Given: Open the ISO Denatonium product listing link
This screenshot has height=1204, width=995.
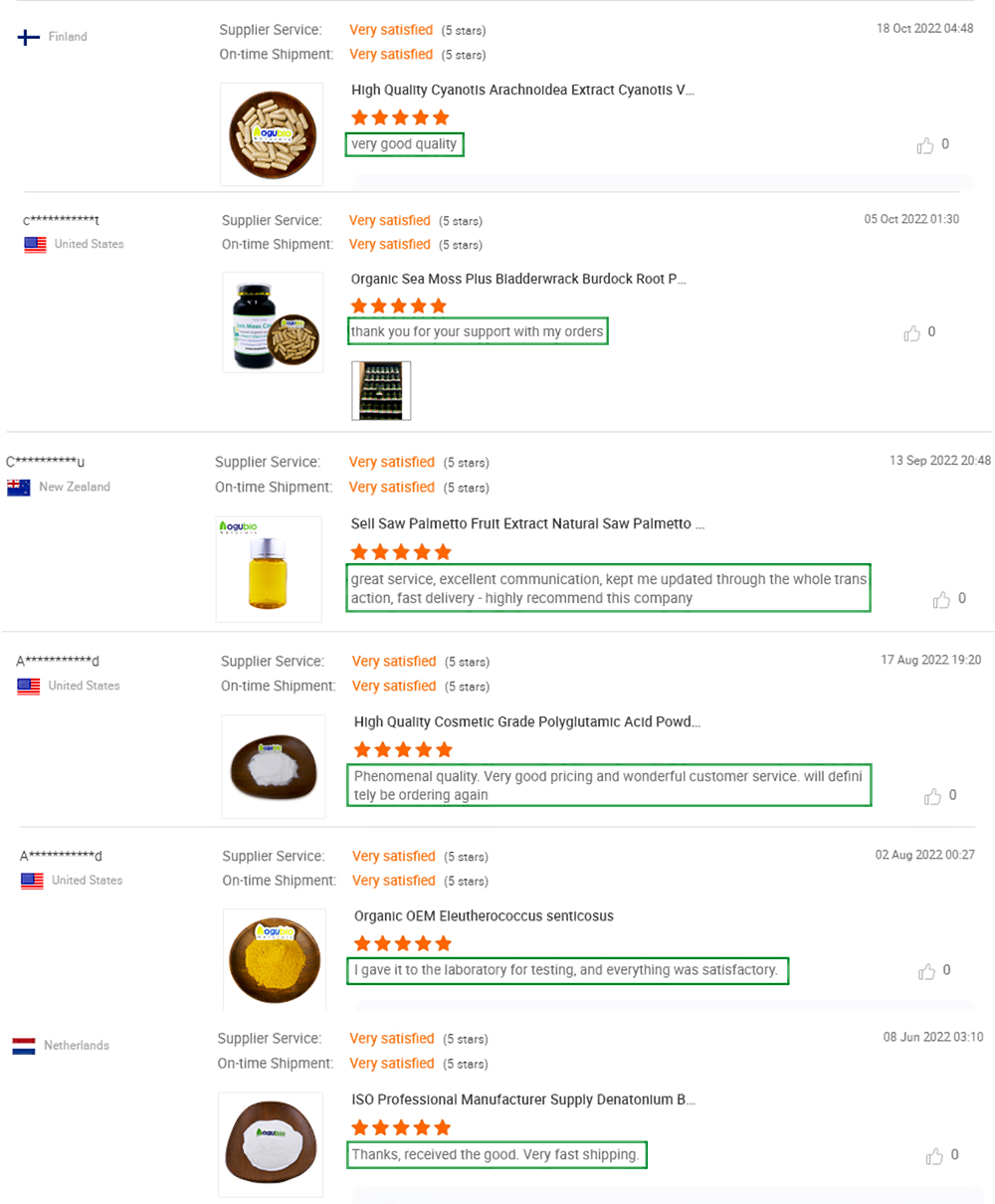Looking at the screenshot, I should point(522,1100).
